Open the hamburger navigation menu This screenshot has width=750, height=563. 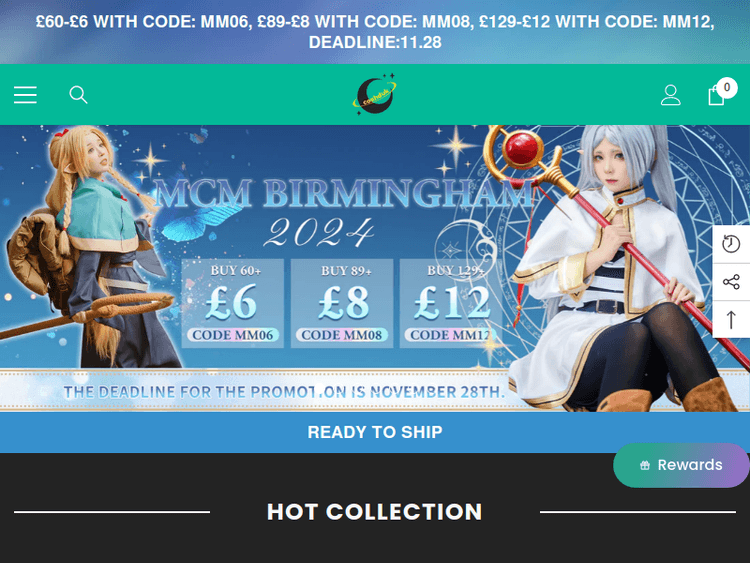25,95
